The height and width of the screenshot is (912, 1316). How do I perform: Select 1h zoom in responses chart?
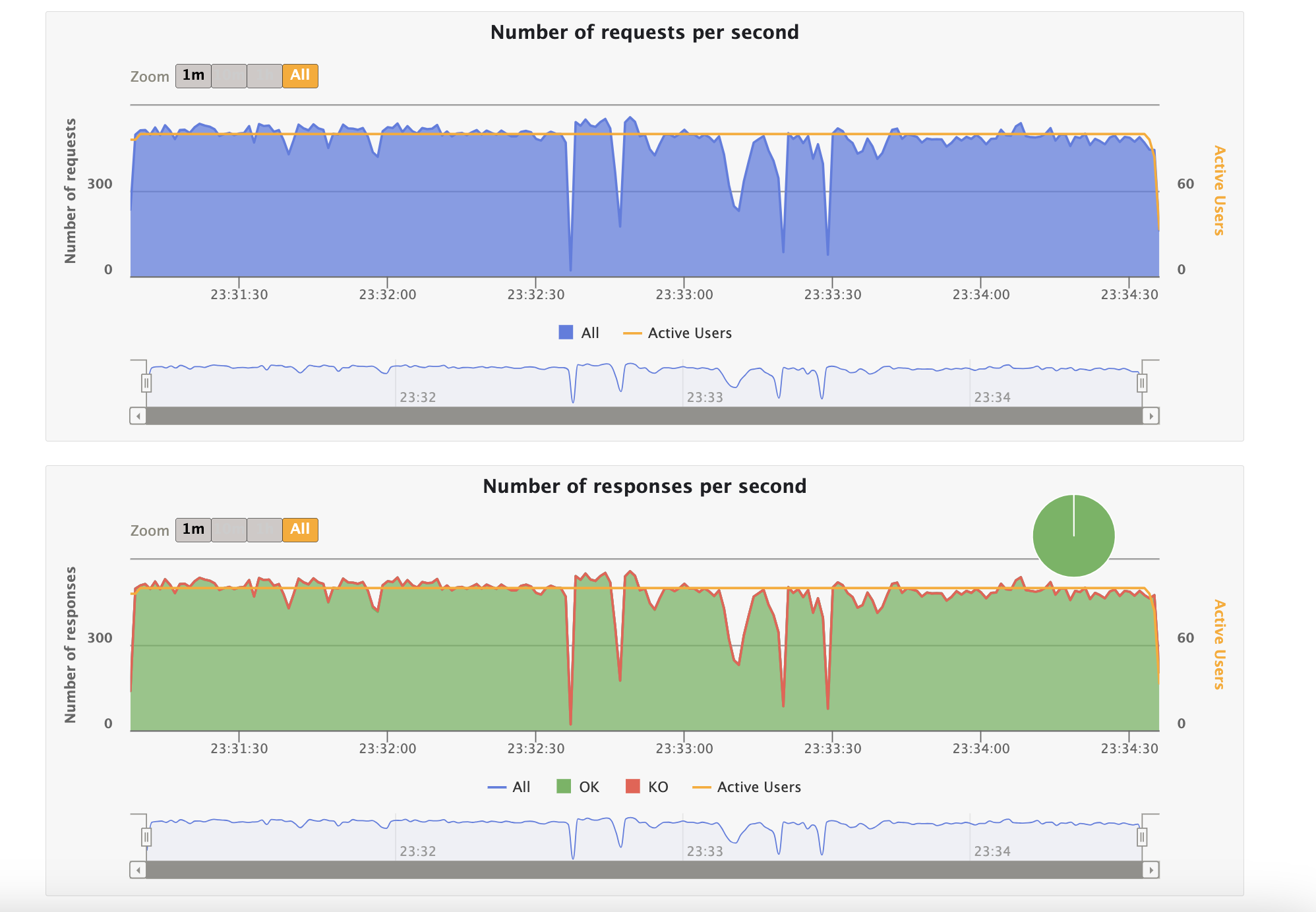pos(264,530)
